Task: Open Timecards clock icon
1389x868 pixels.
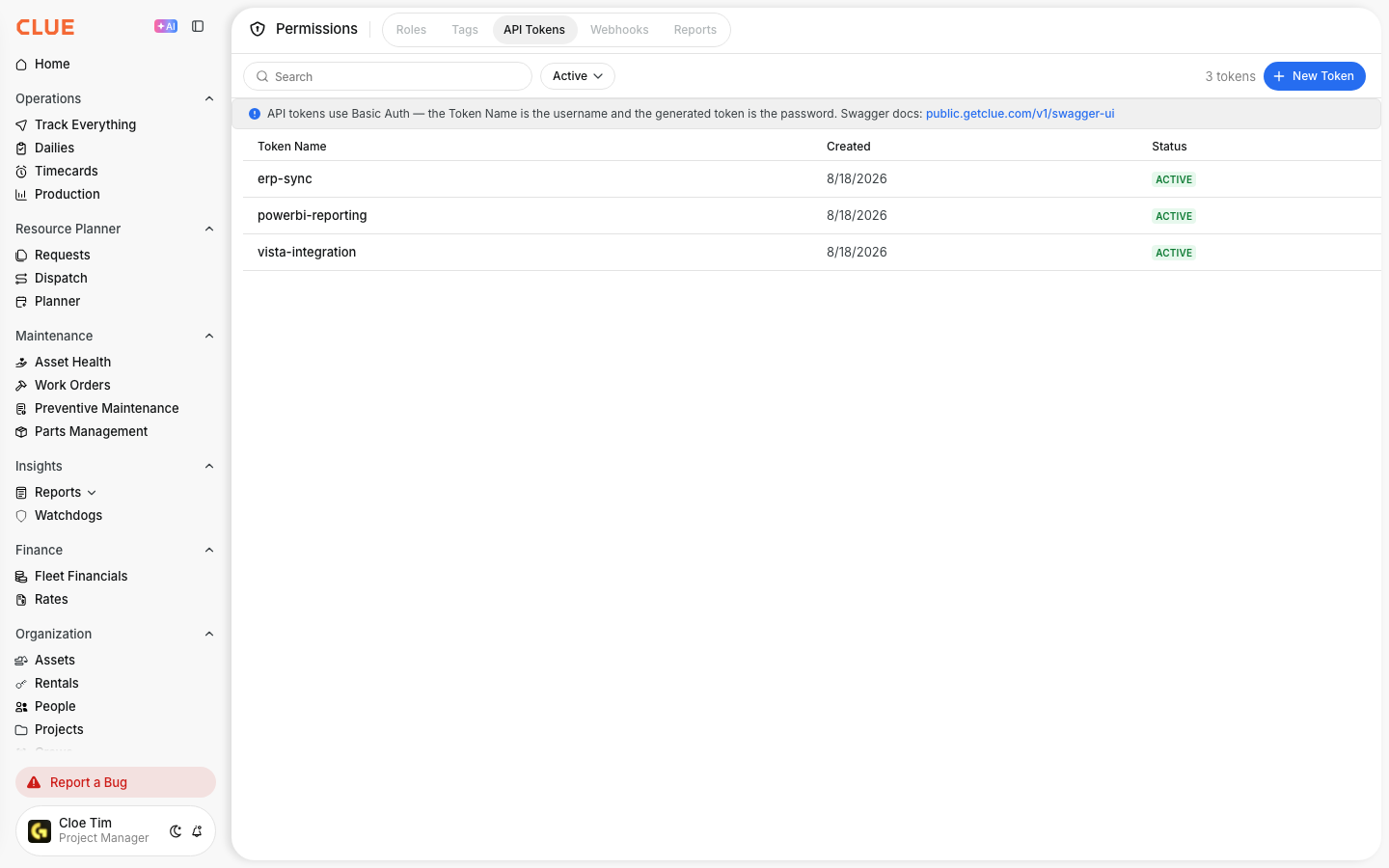Action: tap(21, 172)
